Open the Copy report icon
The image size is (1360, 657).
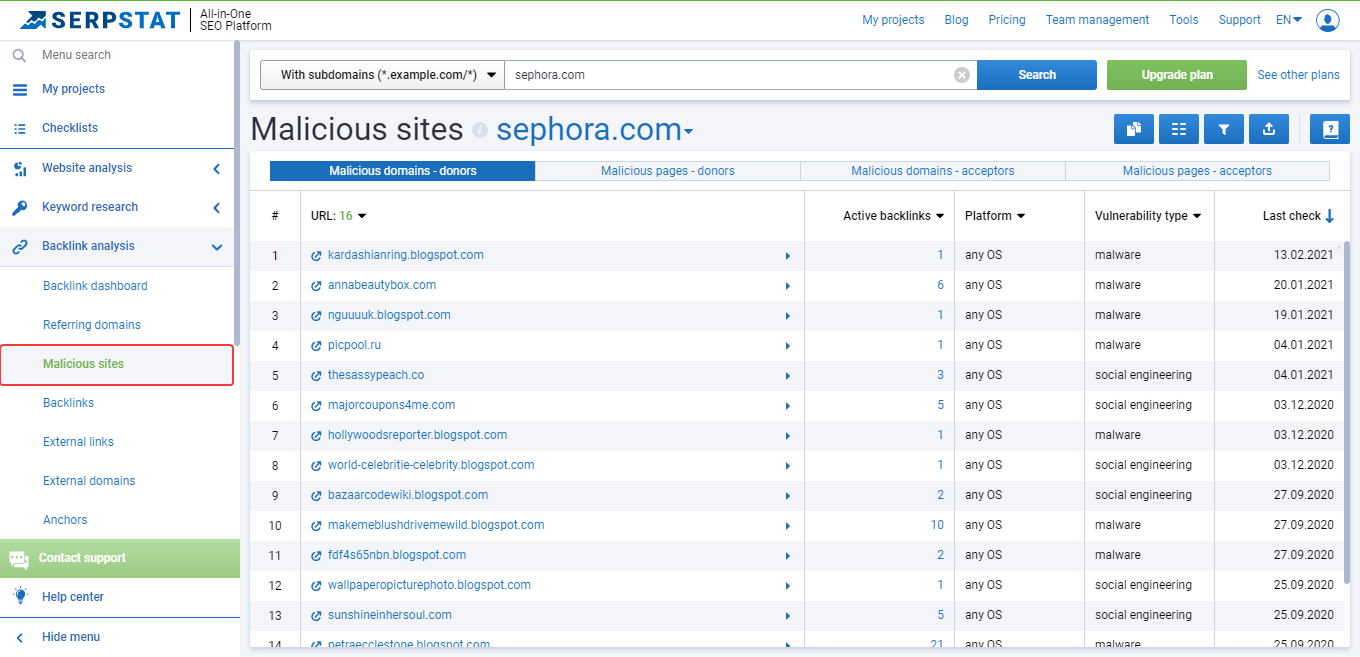click(1133, 129)
